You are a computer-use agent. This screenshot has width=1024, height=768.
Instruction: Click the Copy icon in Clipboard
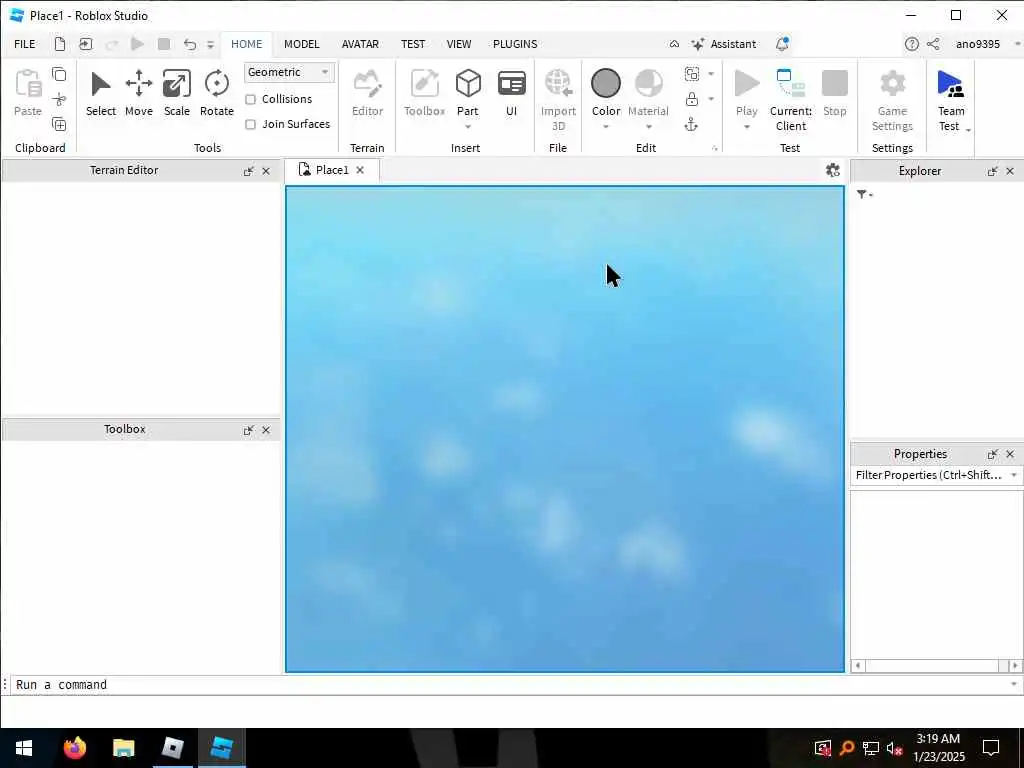pyautogui.click(x=59, y=74)
